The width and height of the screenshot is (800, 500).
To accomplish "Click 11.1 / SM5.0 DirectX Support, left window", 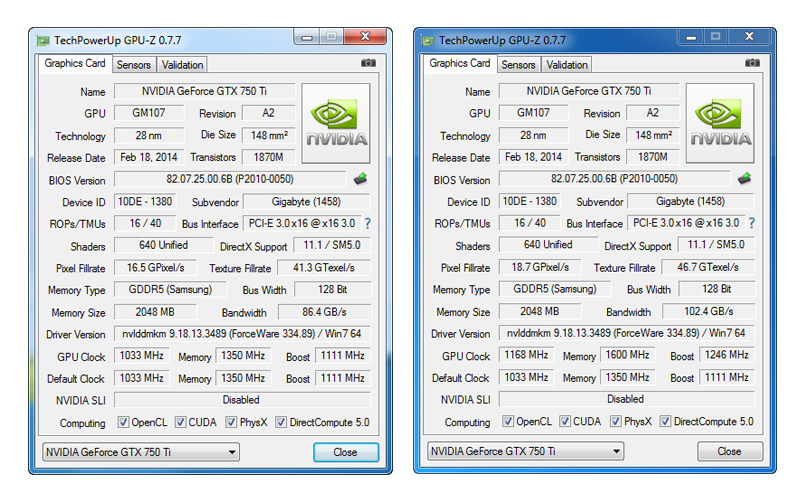I will [332, 245].
